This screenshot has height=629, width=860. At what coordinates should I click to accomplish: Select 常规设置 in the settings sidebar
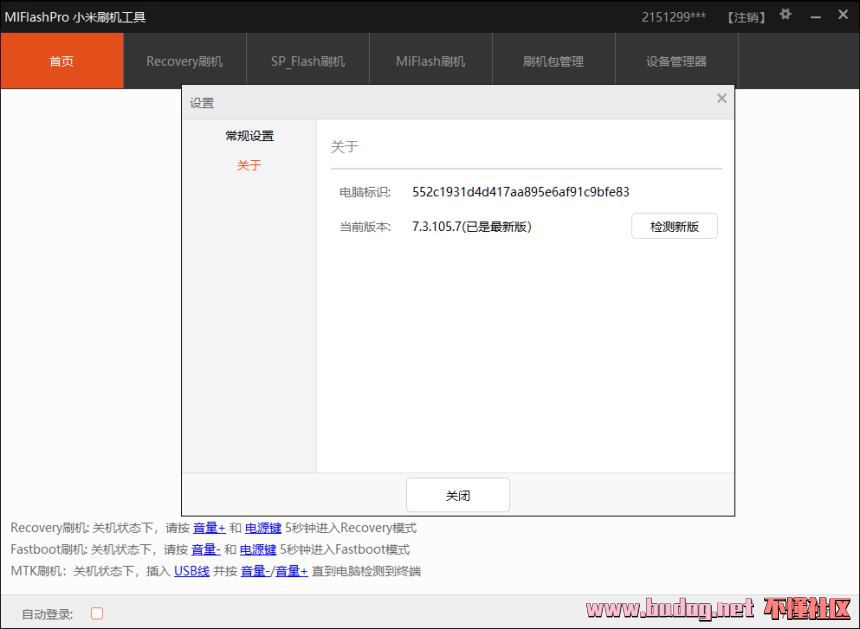[x=249, y=136]
